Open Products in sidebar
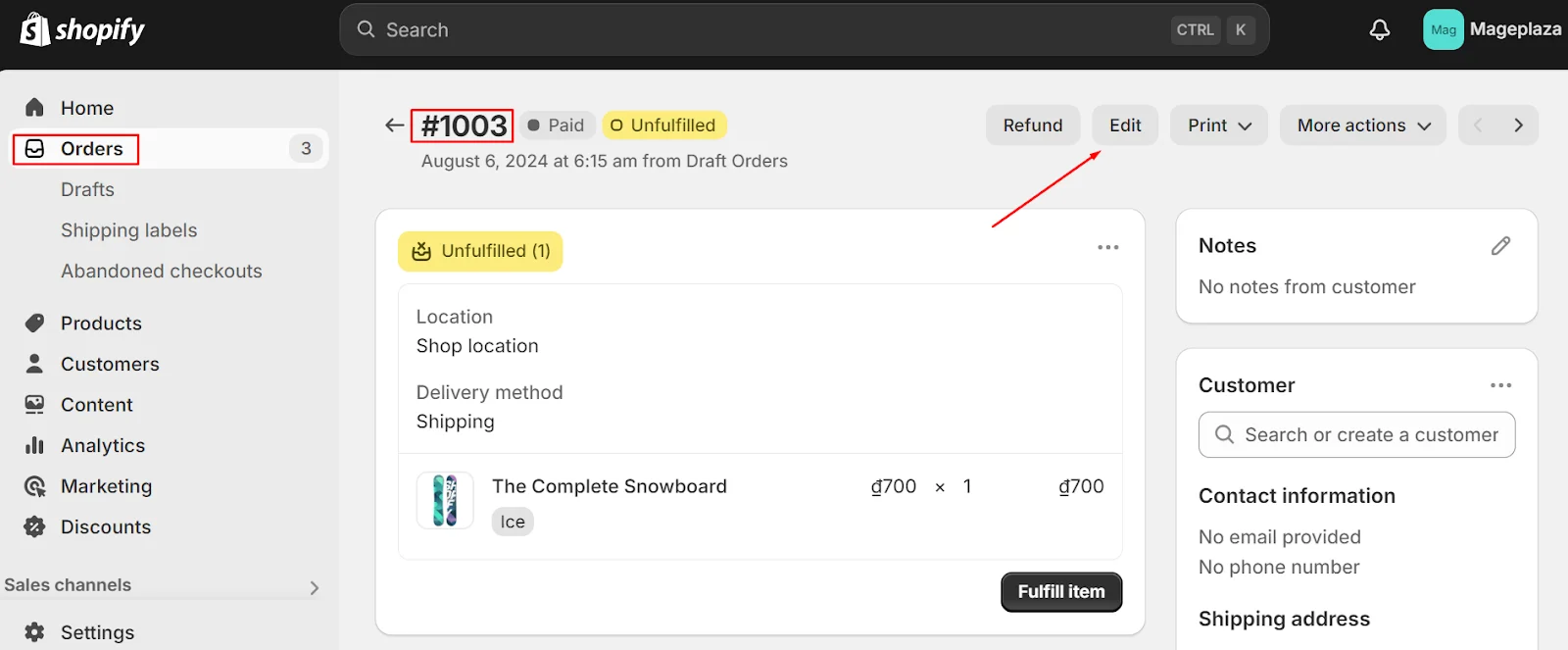The width and height of the screenshot is (1568, 650). [x=101, y=324]
